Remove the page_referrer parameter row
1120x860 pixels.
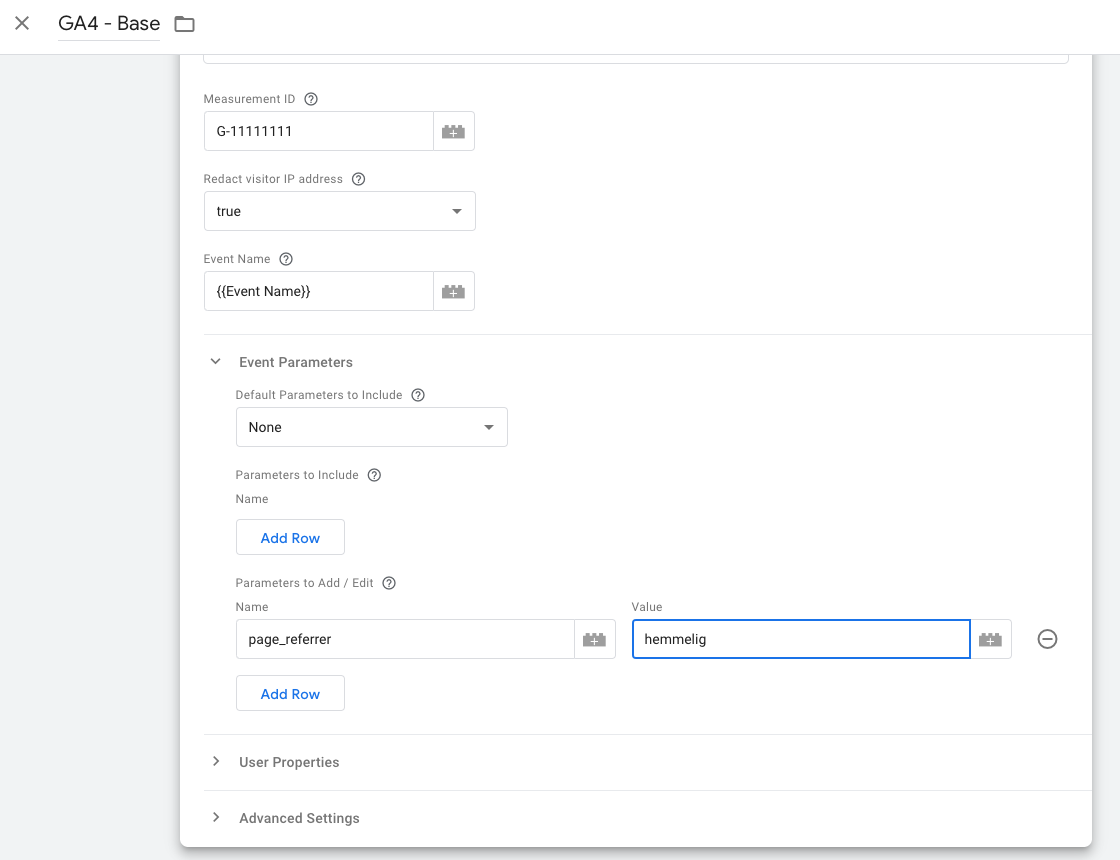[1047, 639]
